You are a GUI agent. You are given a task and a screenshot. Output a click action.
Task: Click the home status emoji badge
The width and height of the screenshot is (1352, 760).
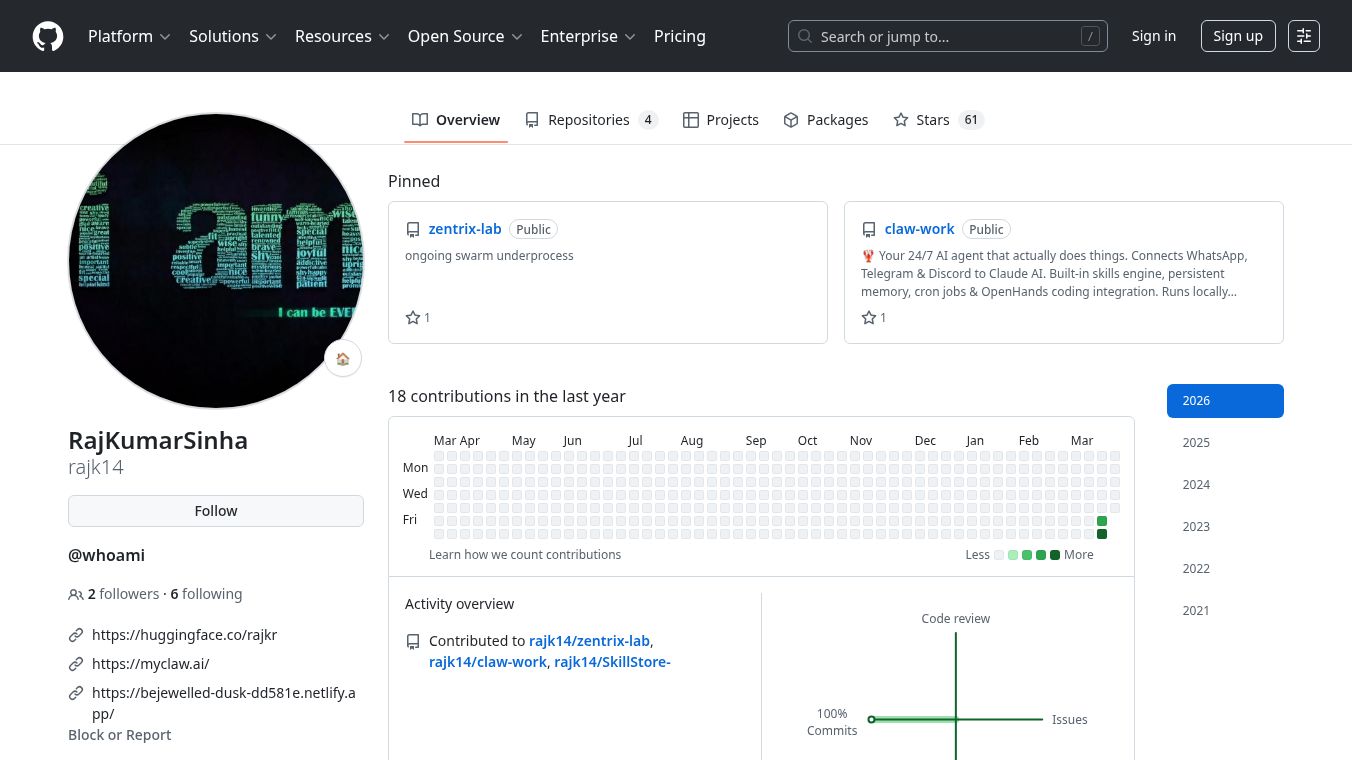(x=343, y=359)
